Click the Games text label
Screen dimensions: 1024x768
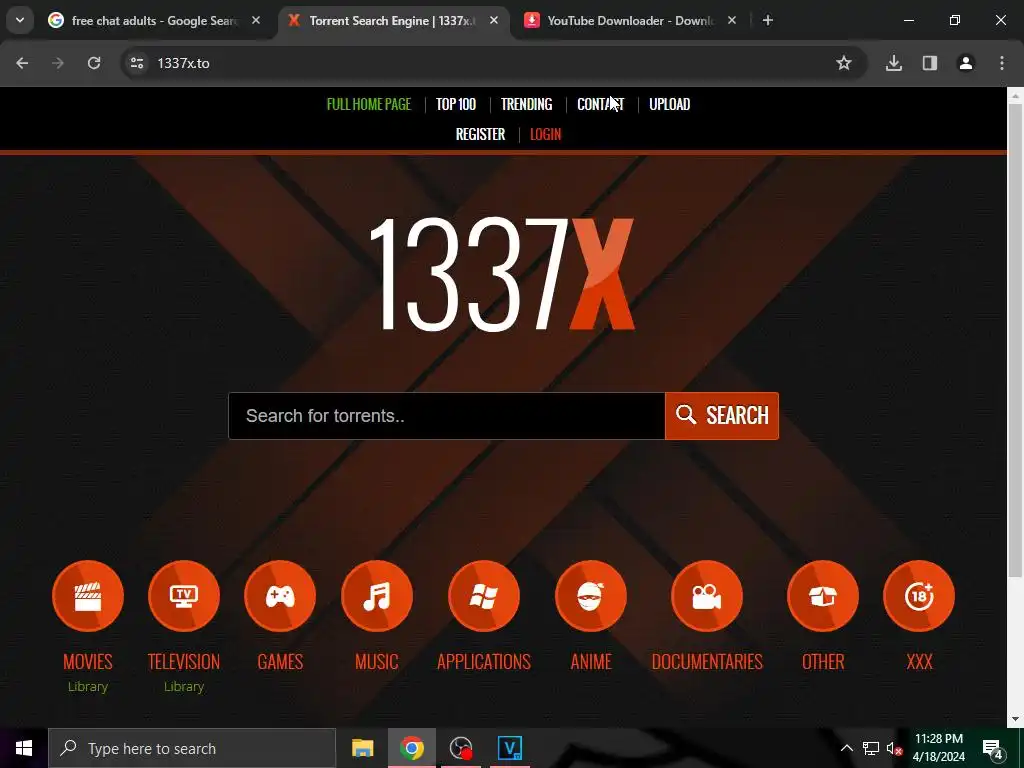(x=280, y=662)
